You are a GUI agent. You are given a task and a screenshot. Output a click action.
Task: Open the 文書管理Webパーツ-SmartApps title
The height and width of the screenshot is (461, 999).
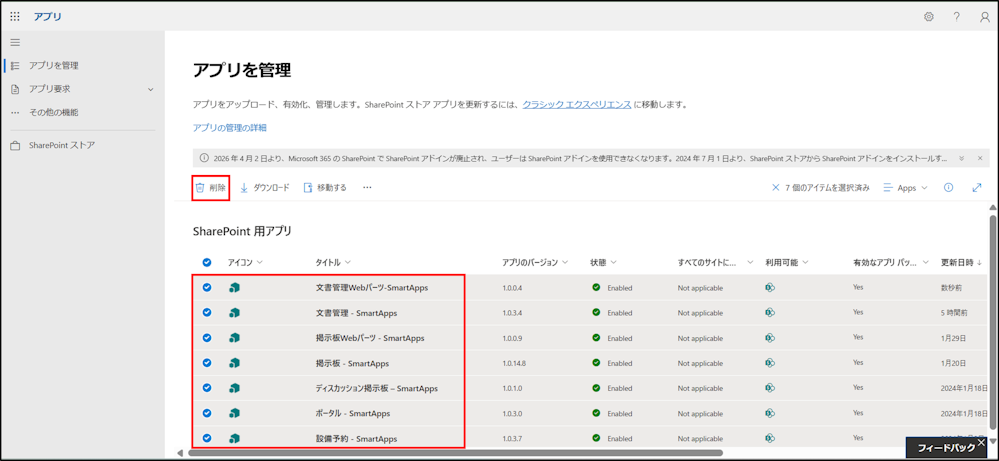click(x=371, y=288)
